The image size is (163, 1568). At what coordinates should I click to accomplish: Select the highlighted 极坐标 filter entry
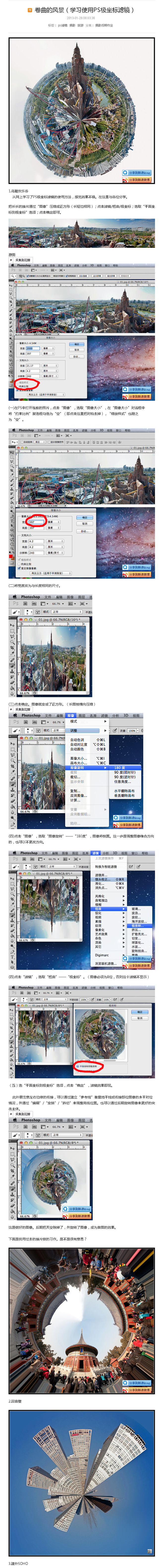tap(140, 926)
